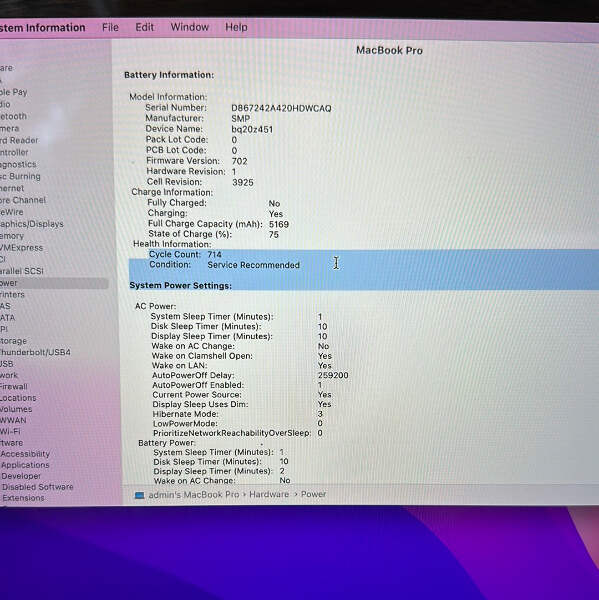The image size is (599, 600).
Task: Click the Hibernate Mode line
Action: (238, 414)
